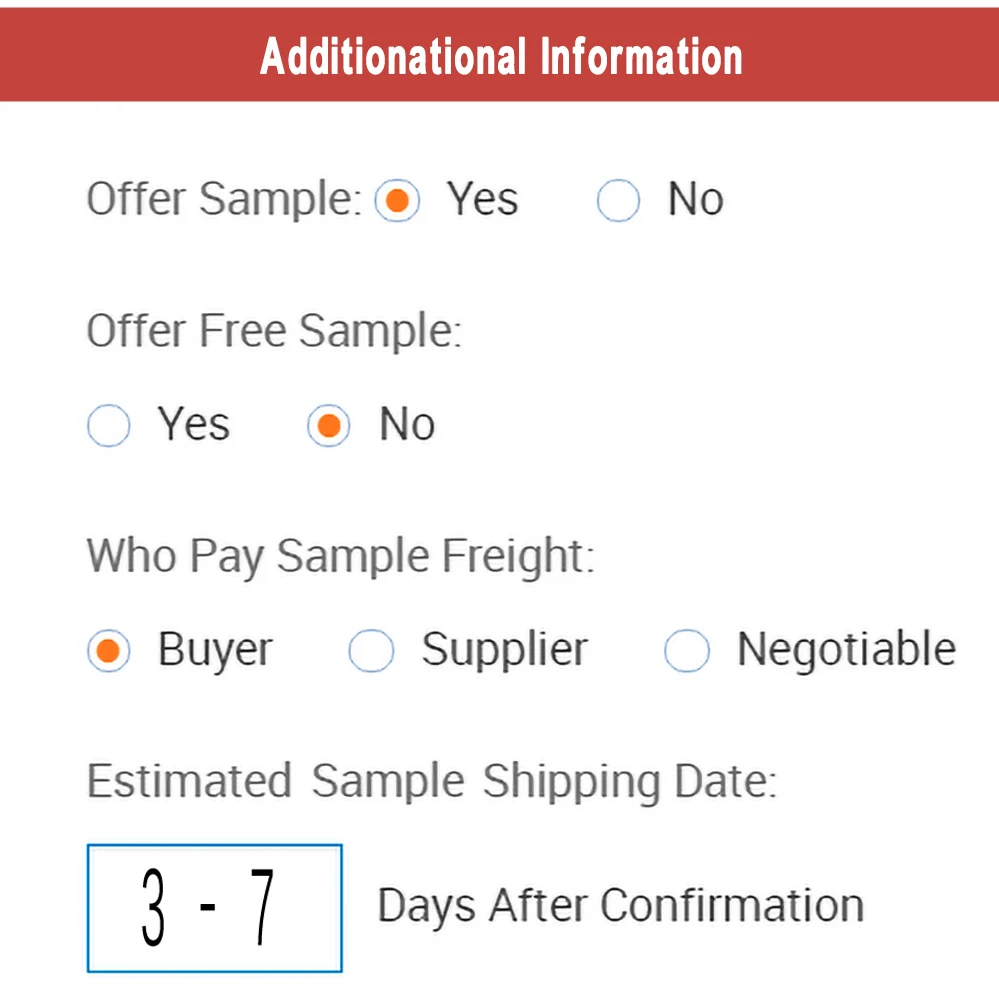Select No radio for Offer Sample
The height and width of the screenshot is (999, 999).
click(618, 202)
